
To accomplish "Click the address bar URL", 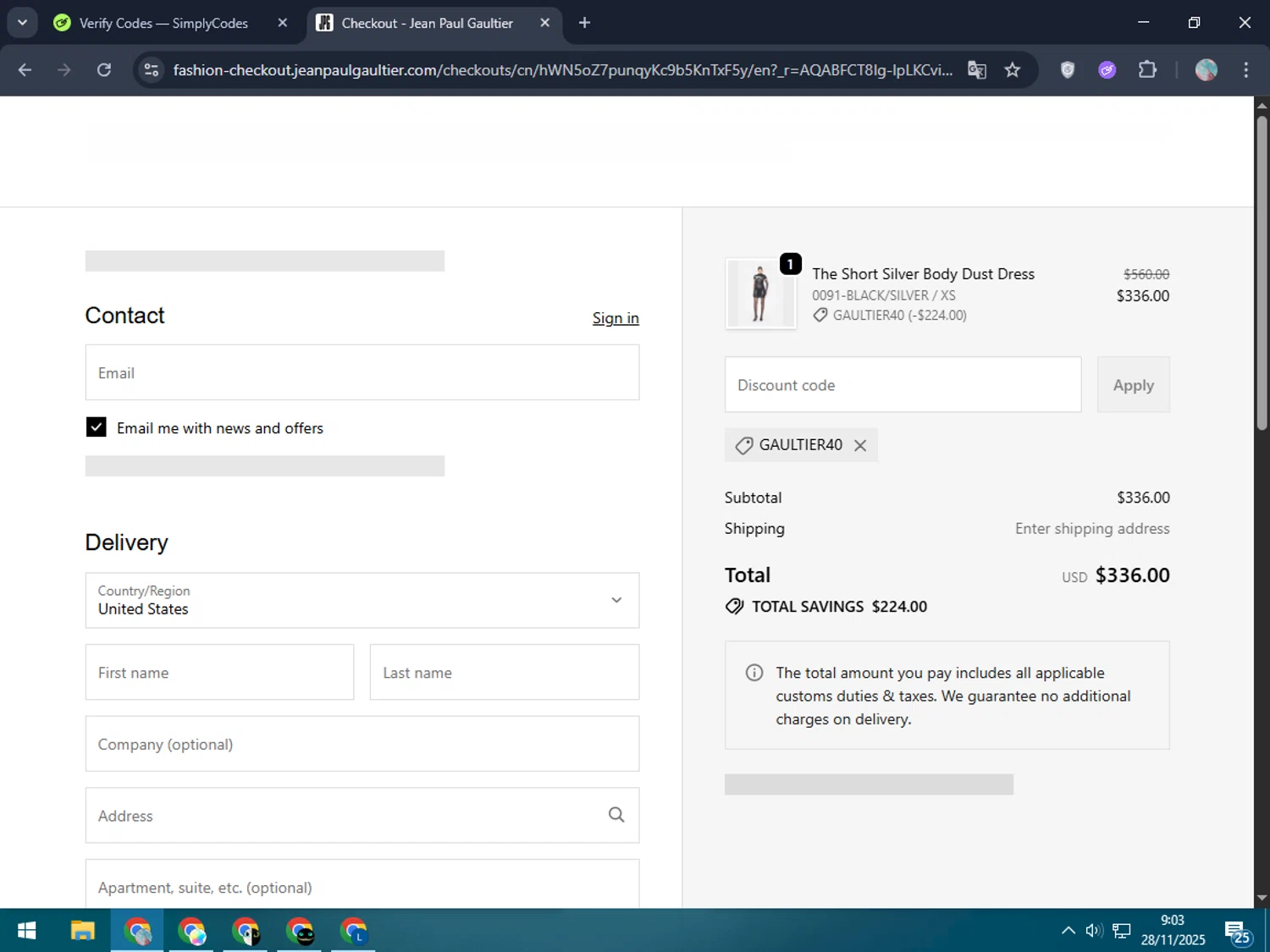I will coord(563,70).
